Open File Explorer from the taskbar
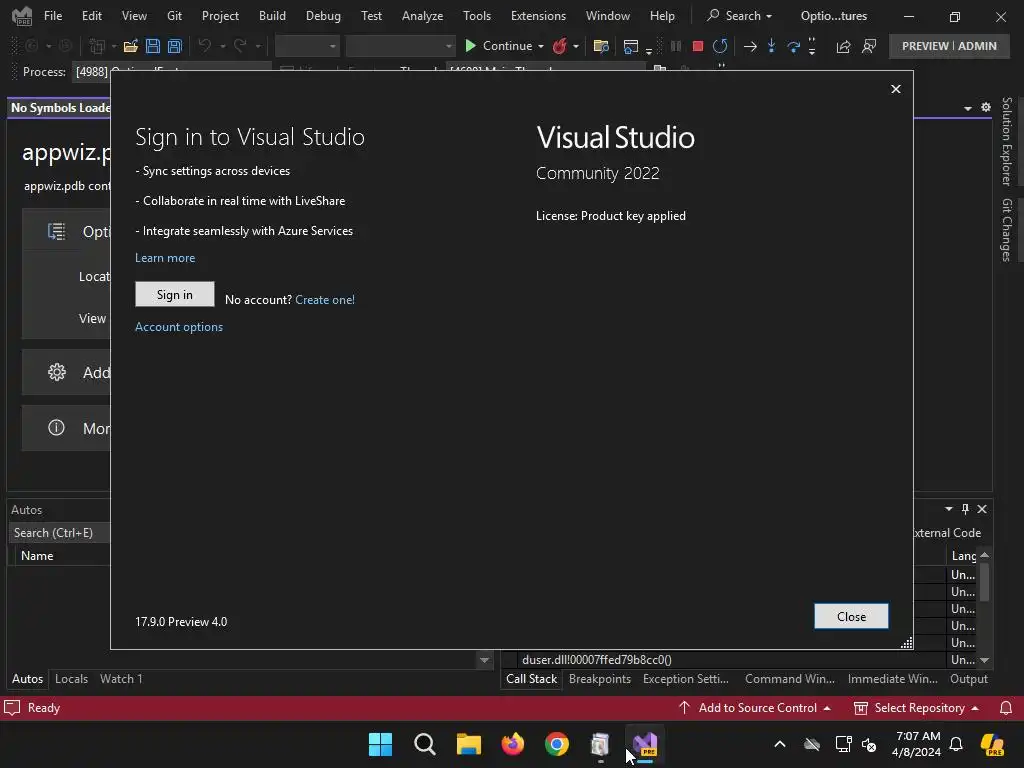The image size is (1024, 768). (x=468, y=744)
